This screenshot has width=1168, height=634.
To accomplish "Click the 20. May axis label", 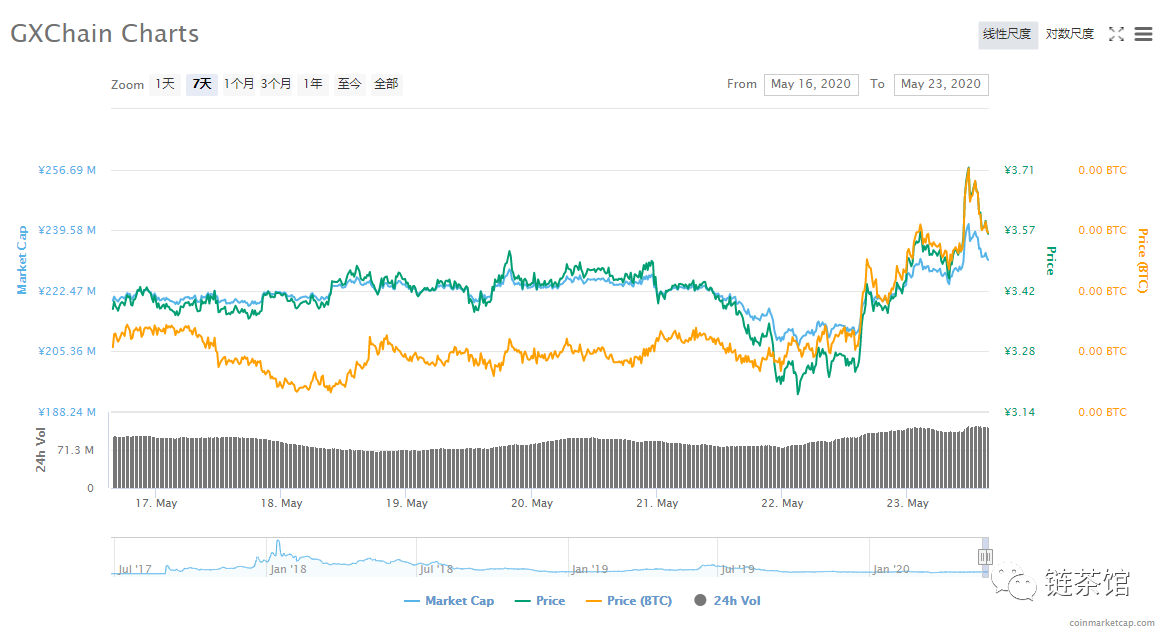I will coord(532,504).
